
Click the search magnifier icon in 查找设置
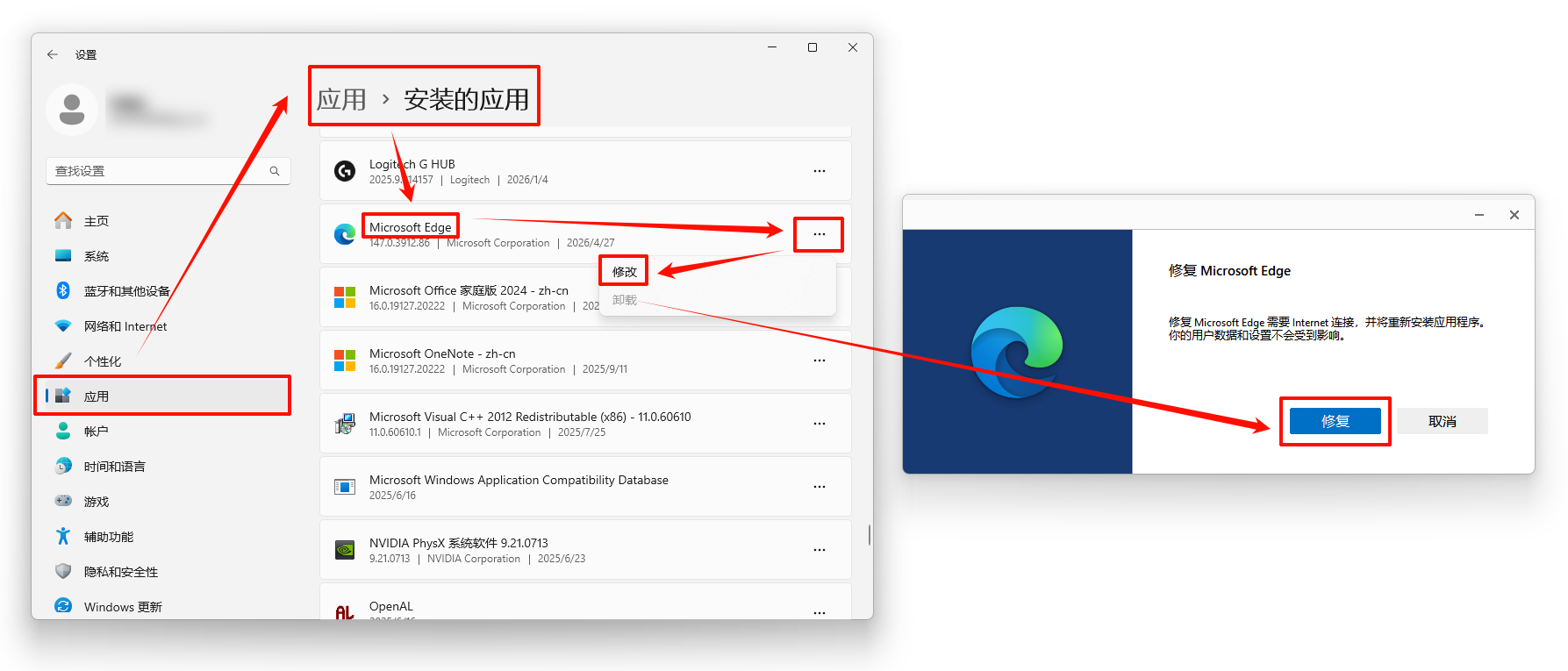point(275,171)
